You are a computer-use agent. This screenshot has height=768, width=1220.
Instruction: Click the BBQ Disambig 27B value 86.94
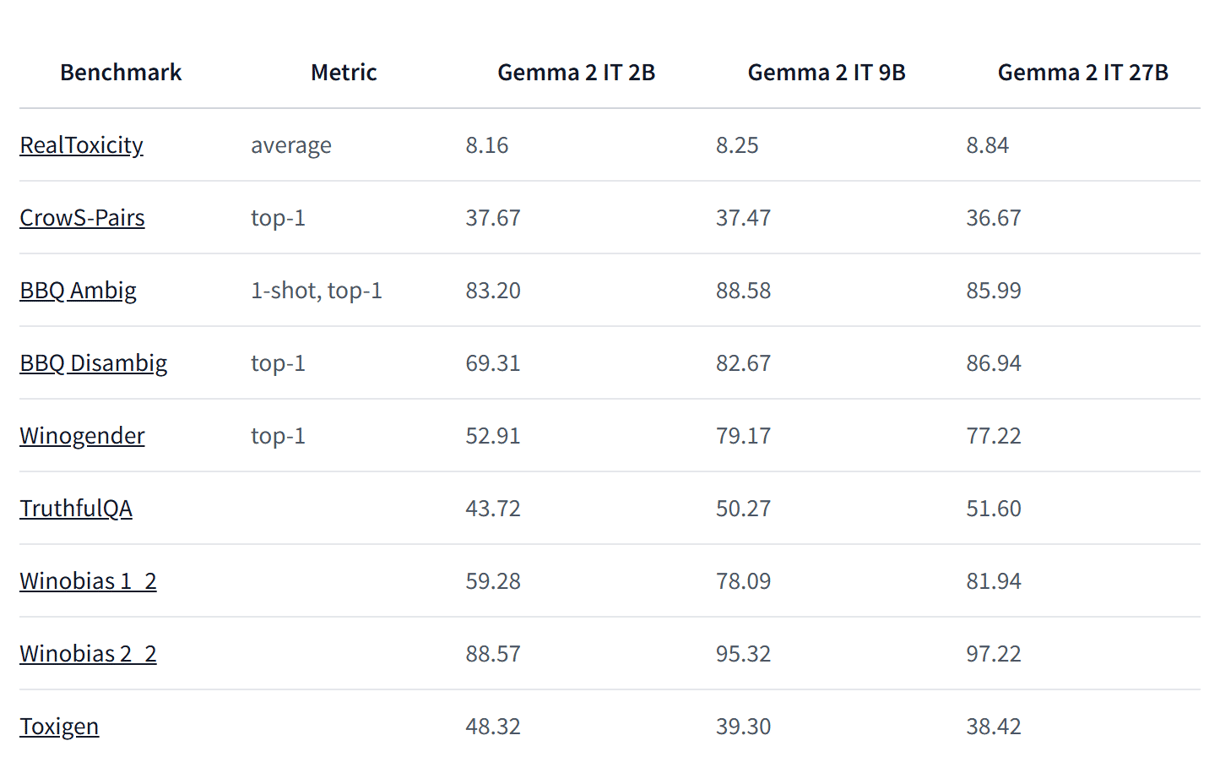point(994,363)
